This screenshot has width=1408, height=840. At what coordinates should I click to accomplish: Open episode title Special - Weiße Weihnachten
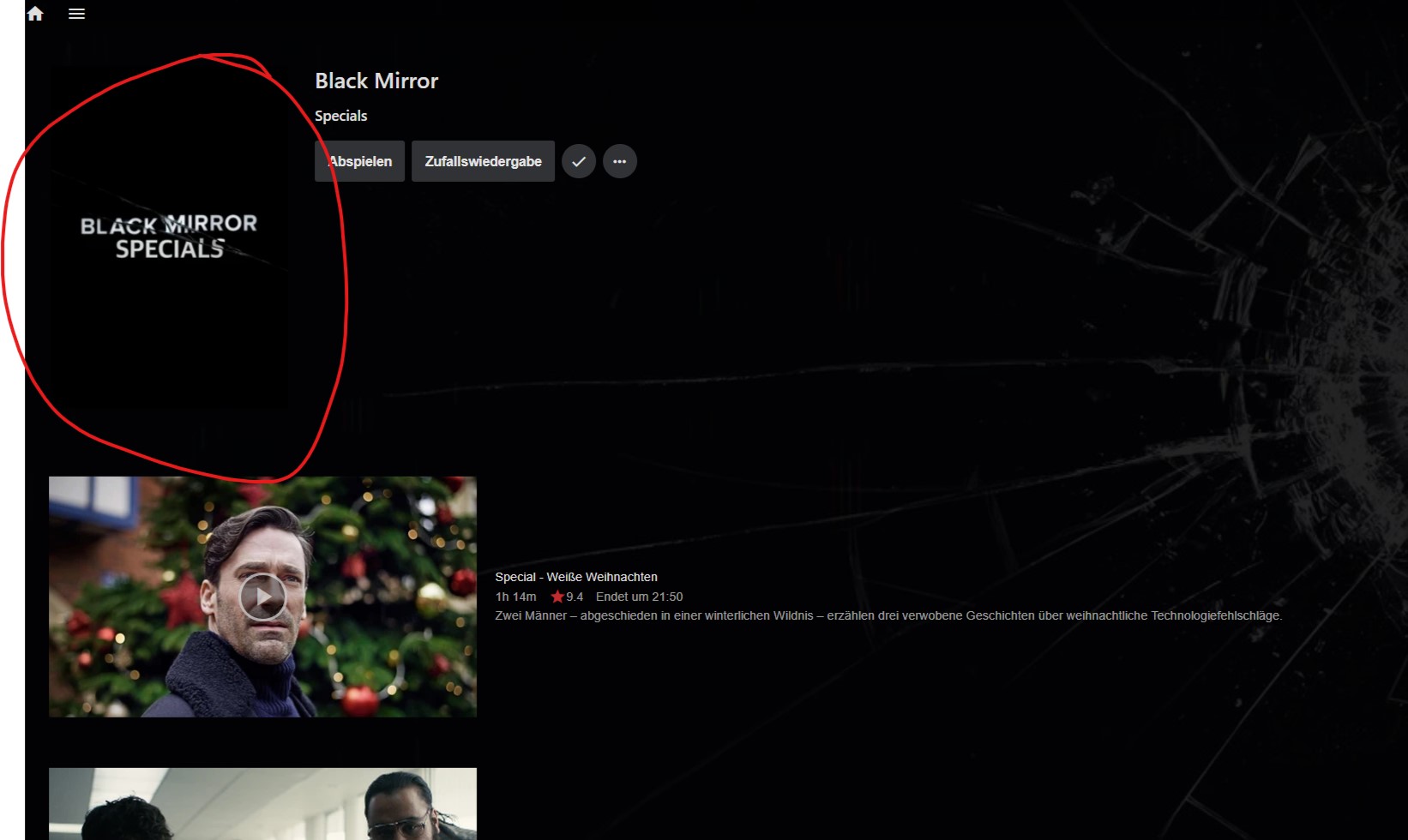576,577
